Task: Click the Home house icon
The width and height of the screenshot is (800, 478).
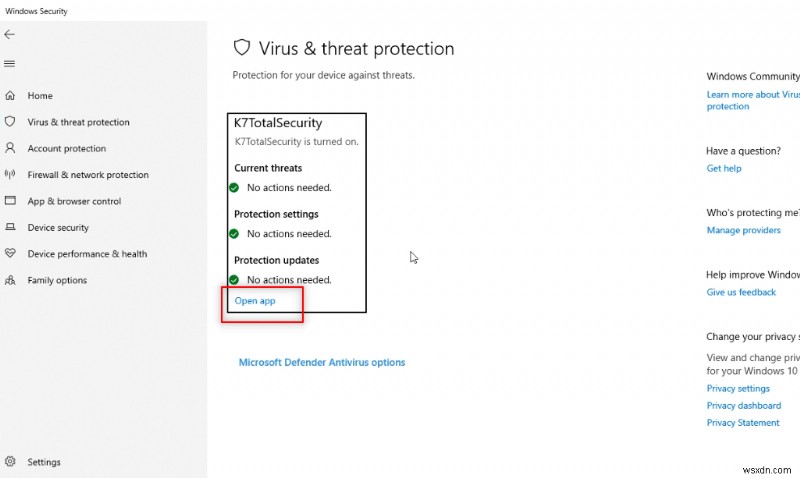Action: 10,96
